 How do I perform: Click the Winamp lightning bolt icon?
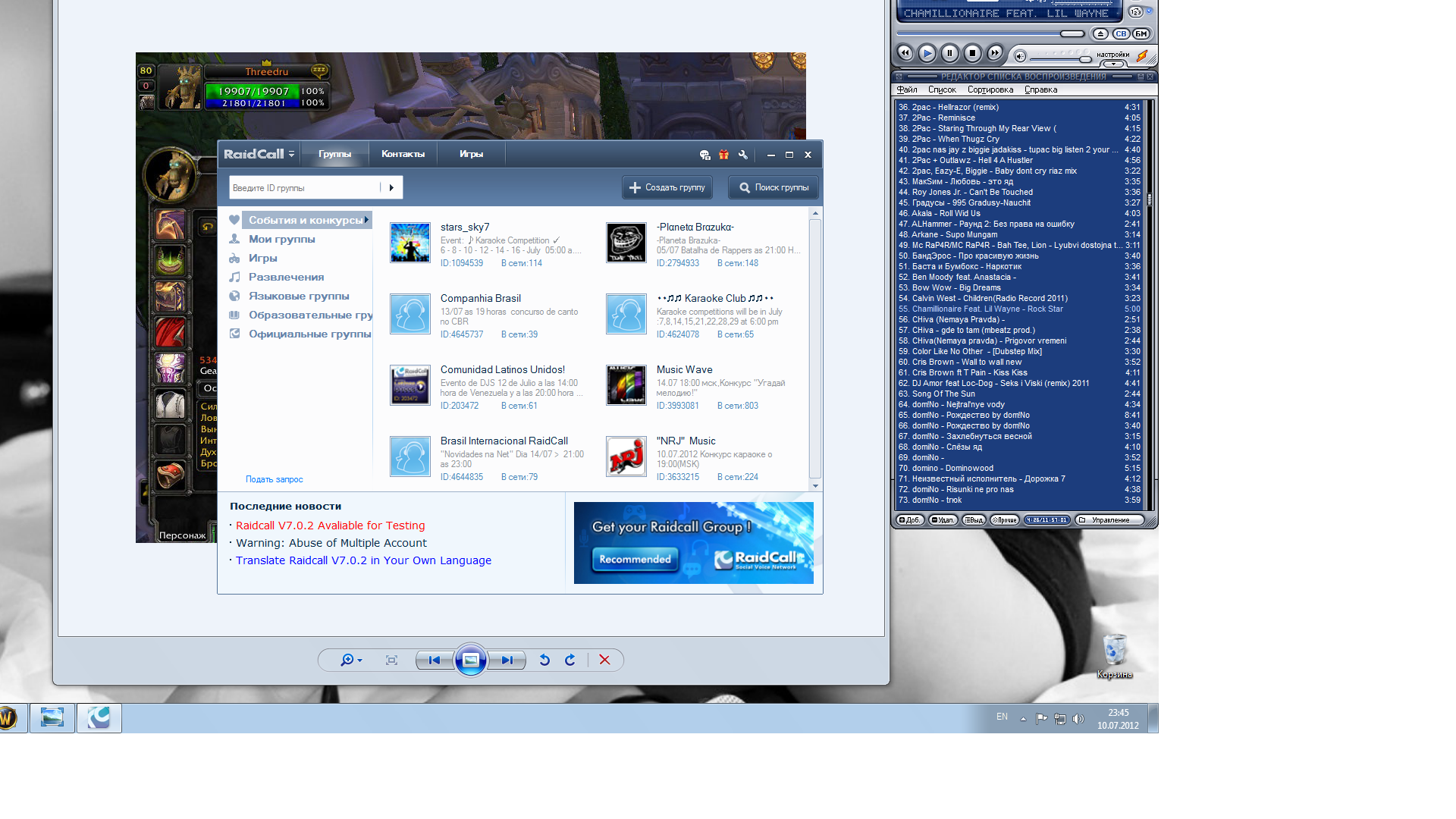click(1142, 56)
